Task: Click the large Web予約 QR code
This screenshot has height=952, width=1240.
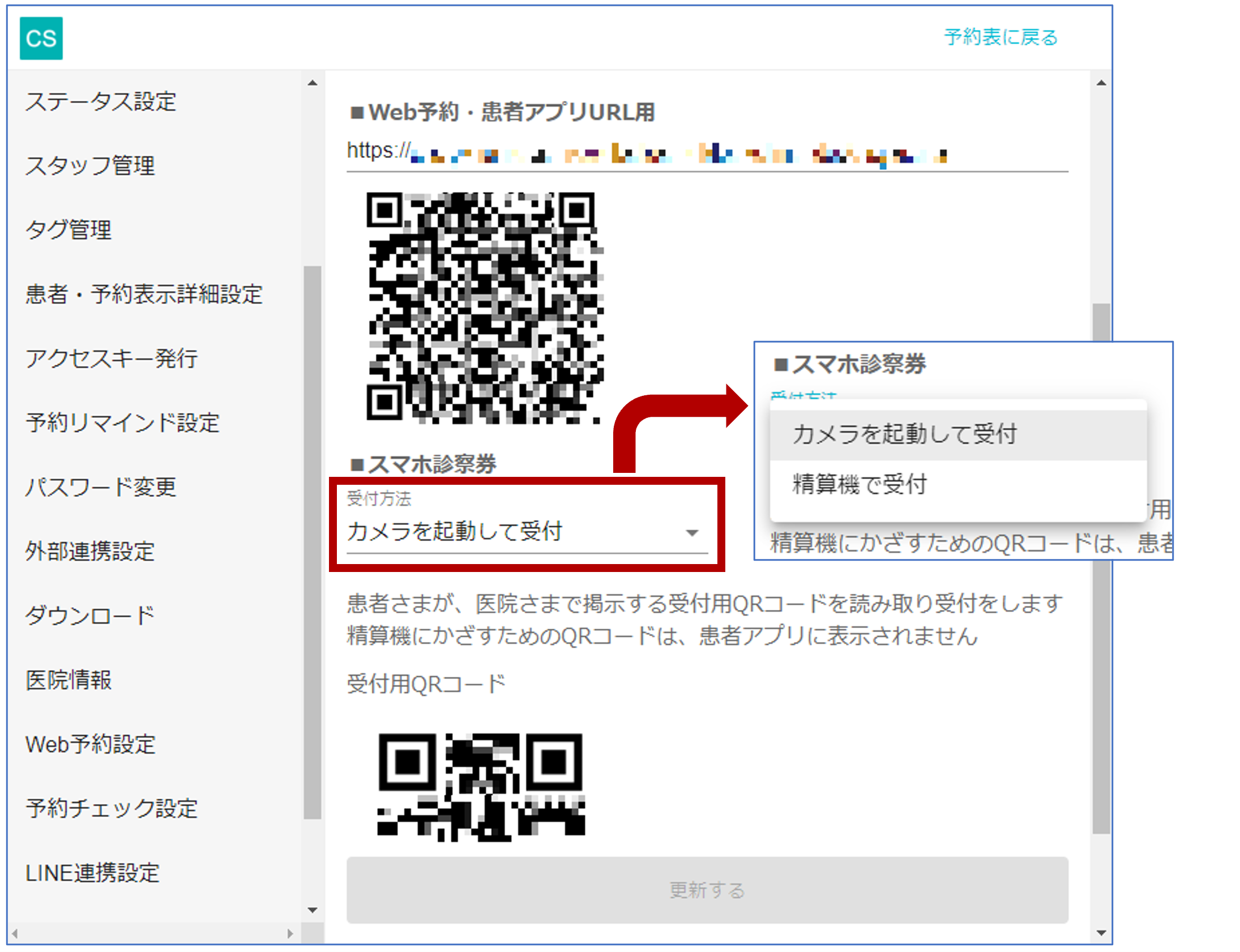Action: point(484,308)
